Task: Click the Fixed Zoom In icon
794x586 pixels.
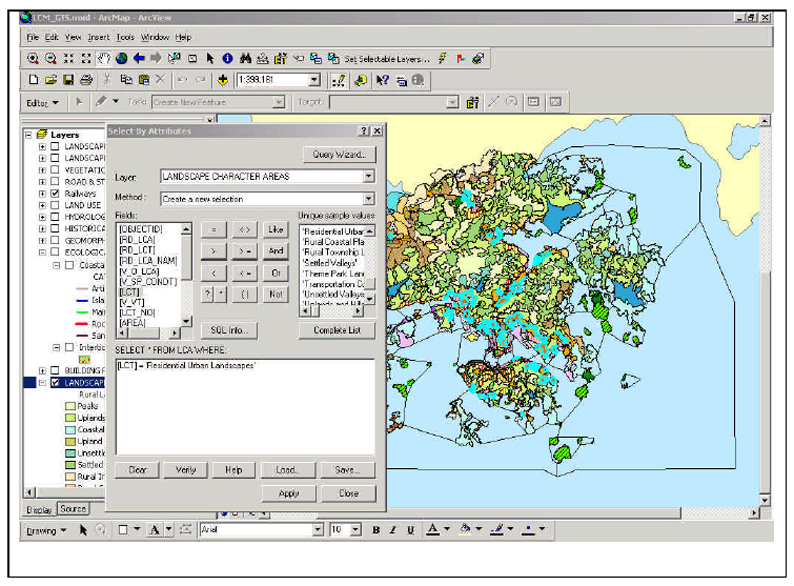Action: coord(68,59)
